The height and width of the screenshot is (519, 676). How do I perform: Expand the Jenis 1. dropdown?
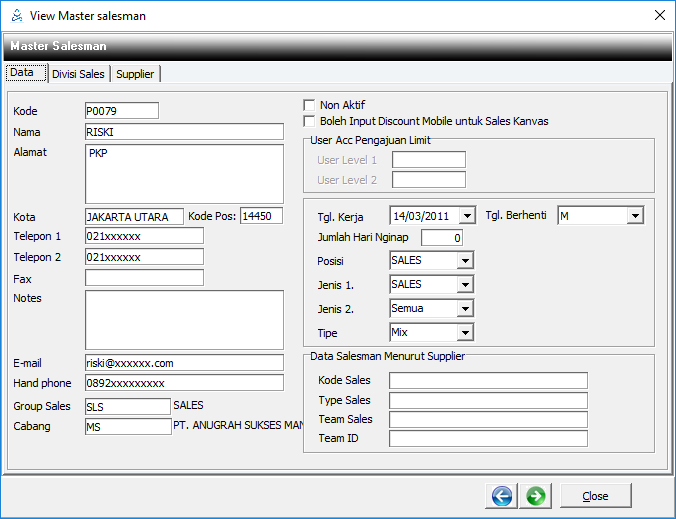click(x=465, y=285)
